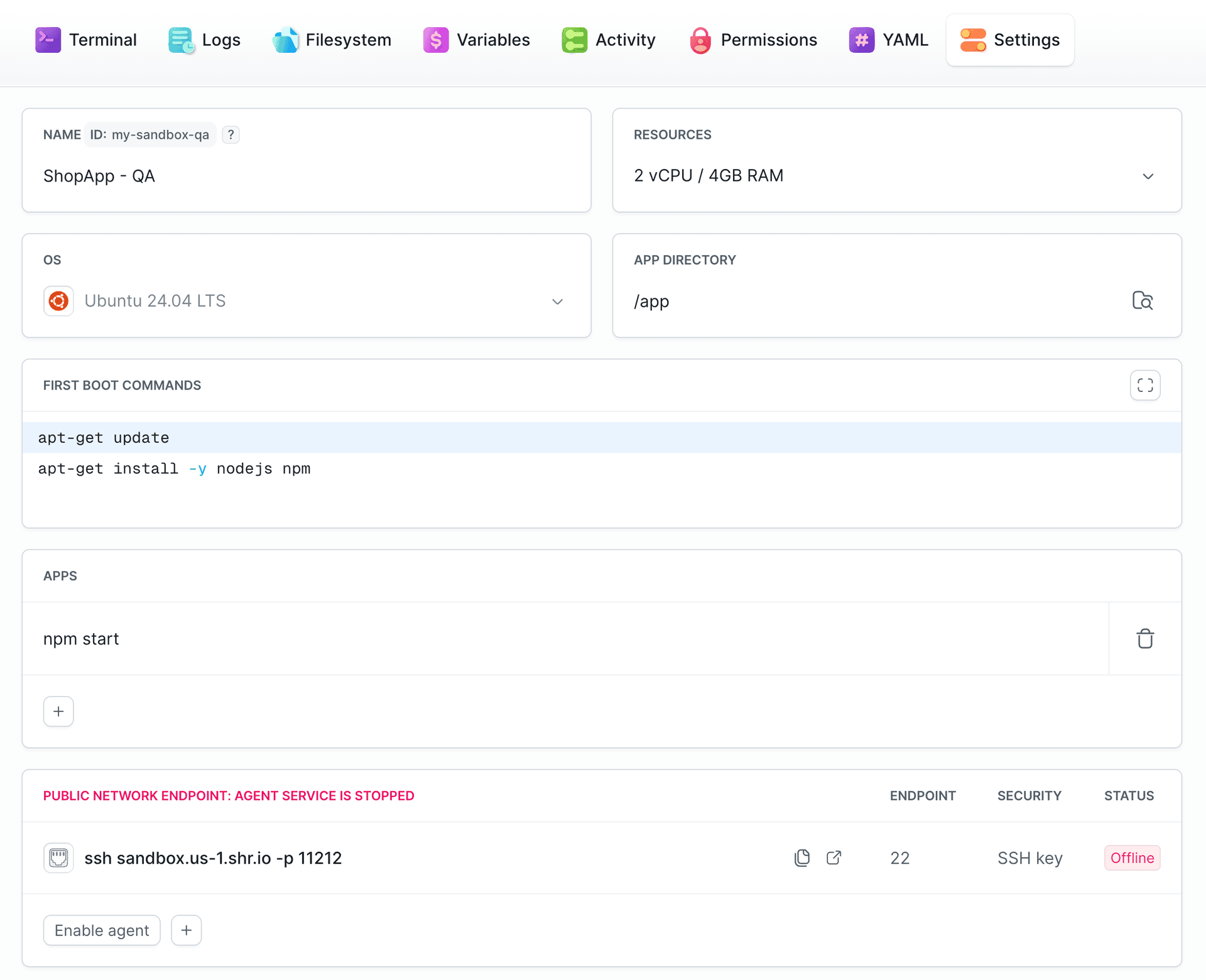Screen dimensions: 1206x980
Task: Add new endpoint next to Enable agent
Action: point(187,930)
